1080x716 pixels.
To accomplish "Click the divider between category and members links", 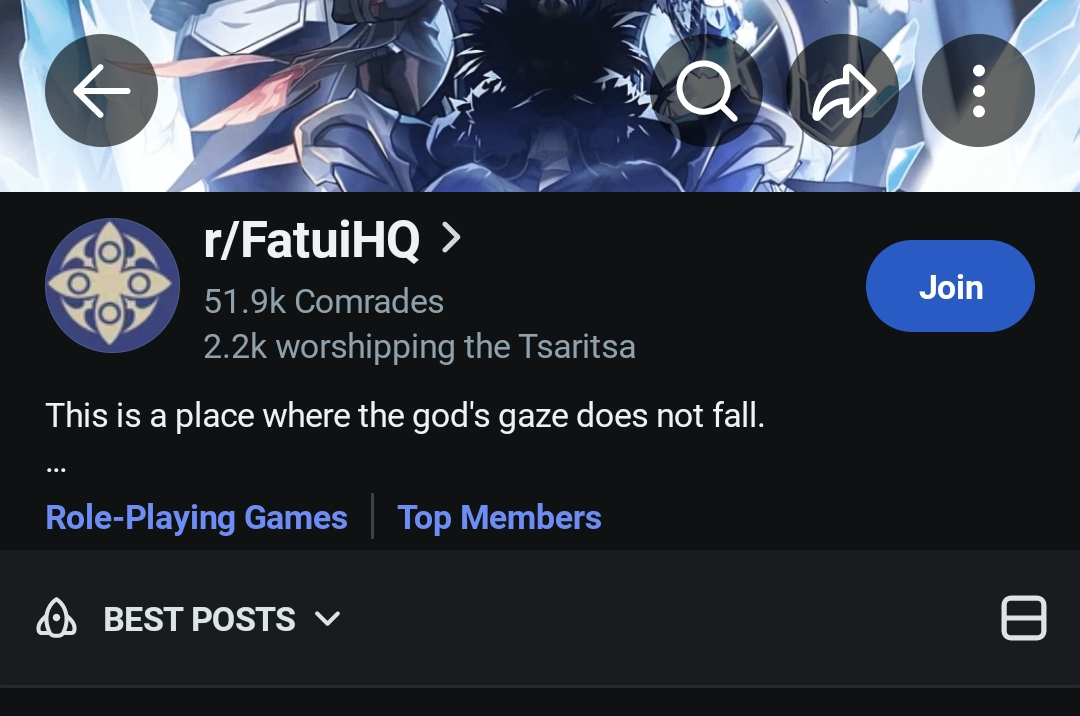I will (x=373, y=516).
